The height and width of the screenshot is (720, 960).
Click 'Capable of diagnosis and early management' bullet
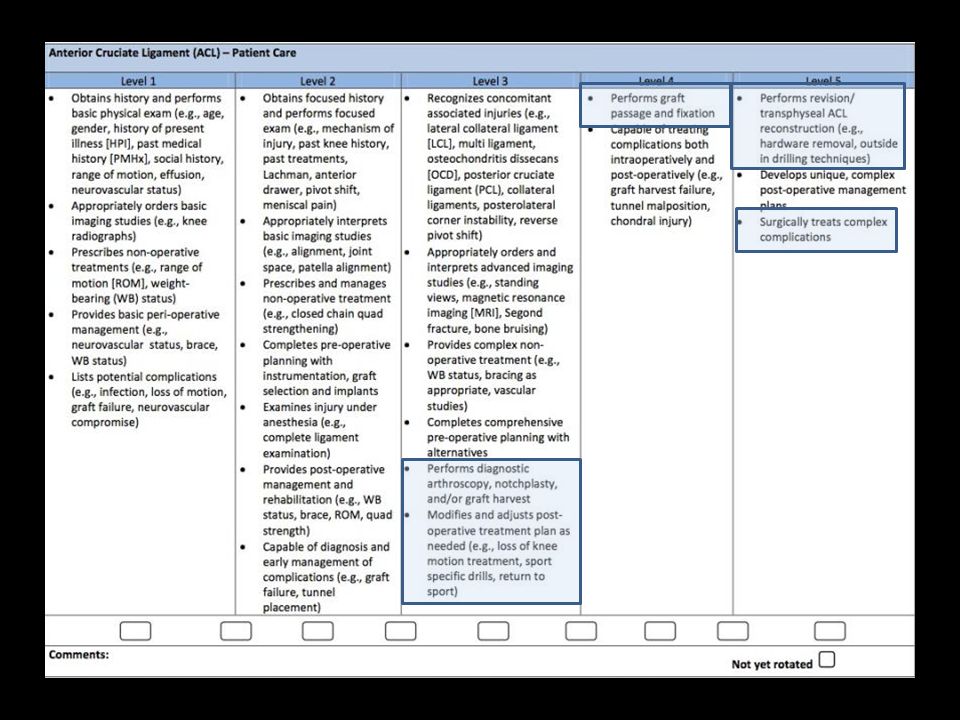click(x=326, y=577)
